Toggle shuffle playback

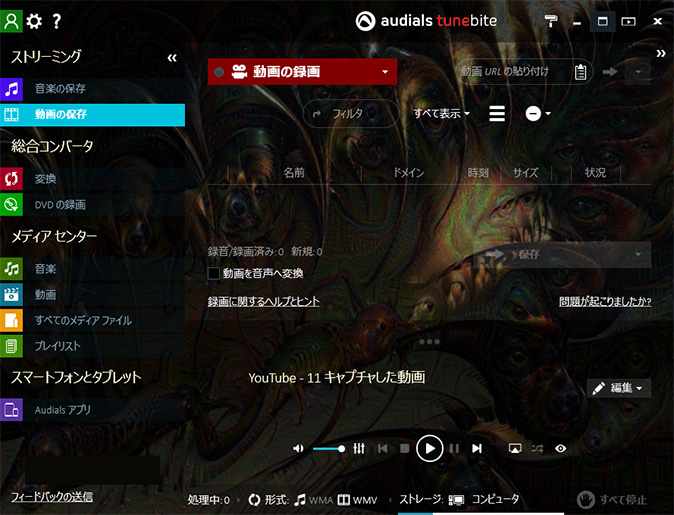click(537, 449)
